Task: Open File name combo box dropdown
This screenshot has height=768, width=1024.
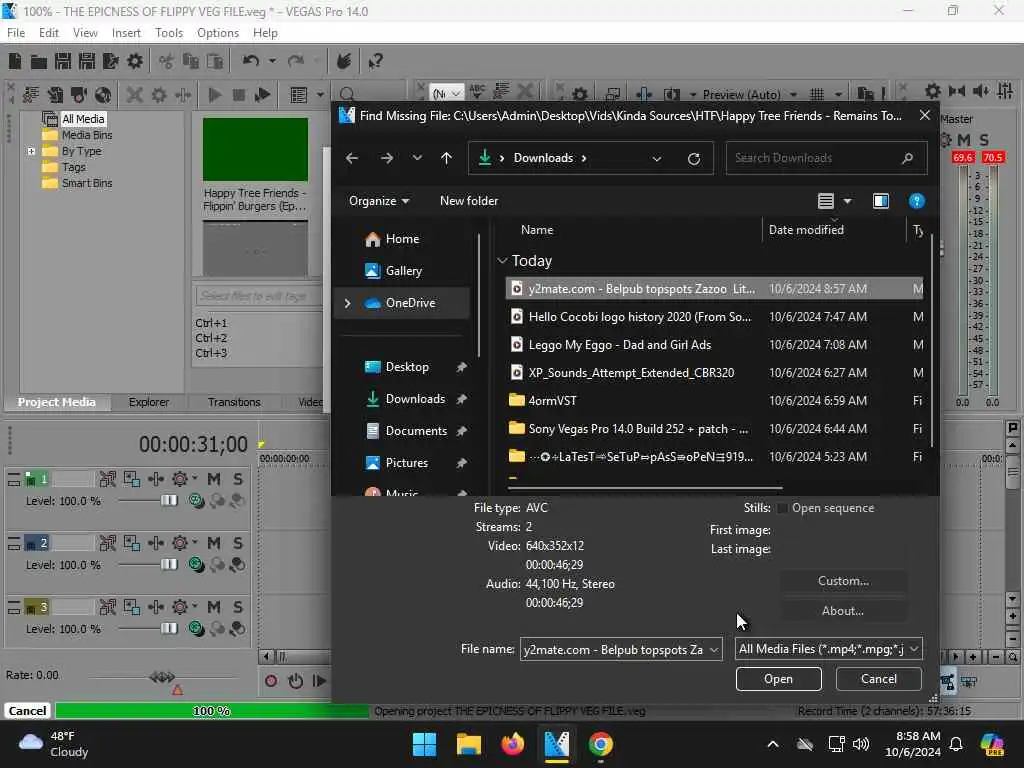Action: tap(714, 650)
